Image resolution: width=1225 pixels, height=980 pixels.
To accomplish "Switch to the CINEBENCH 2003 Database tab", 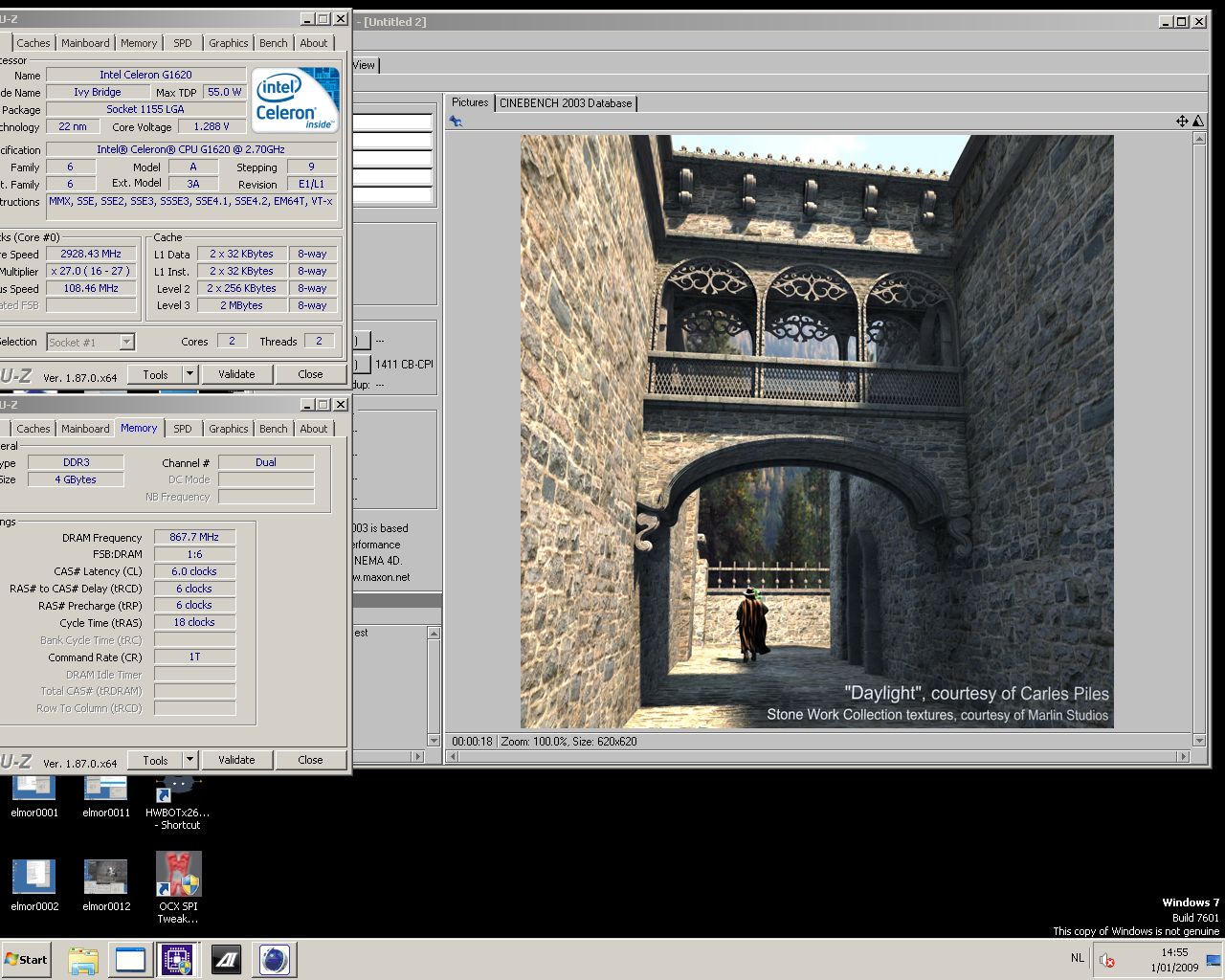I will (566, 103).
